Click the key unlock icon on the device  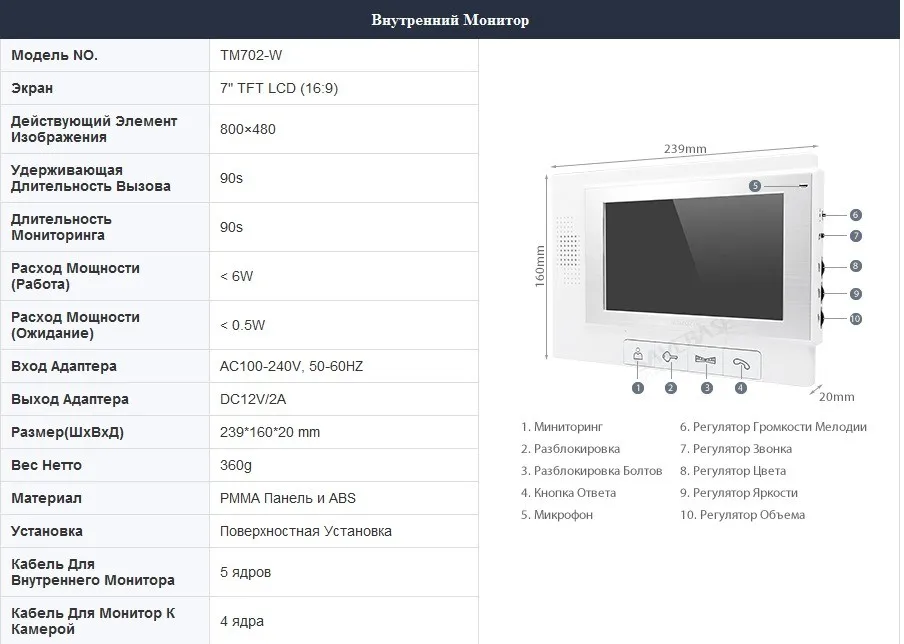click(671, 358)
